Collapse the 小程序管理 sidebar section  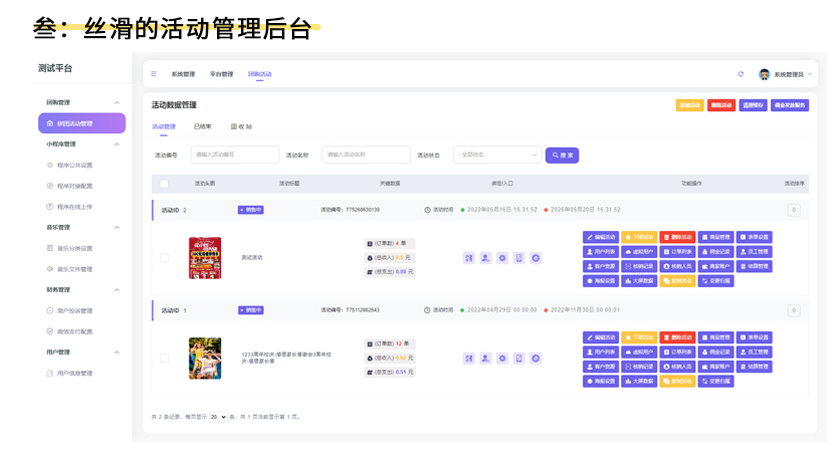[x=116, y=144]
